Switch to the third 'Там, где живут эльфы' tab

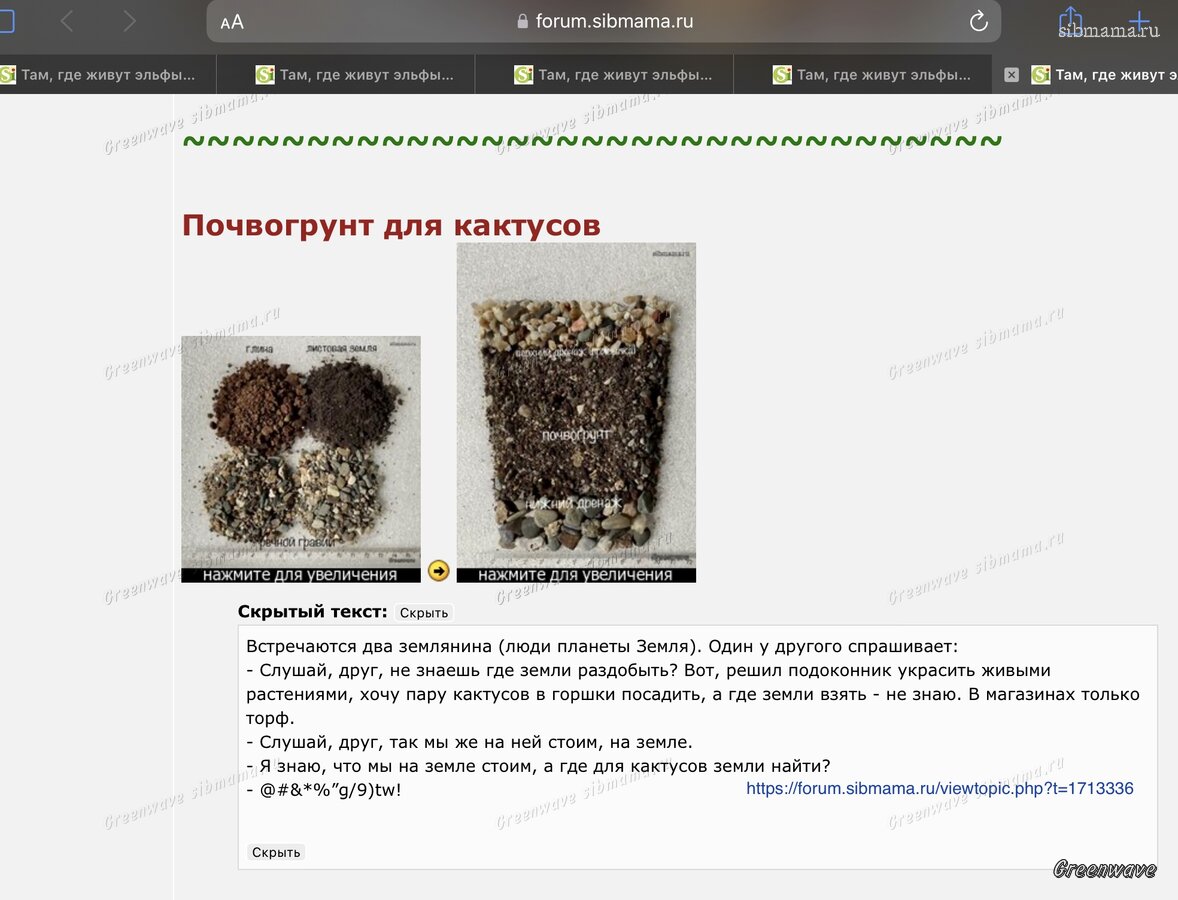point(604,74)
